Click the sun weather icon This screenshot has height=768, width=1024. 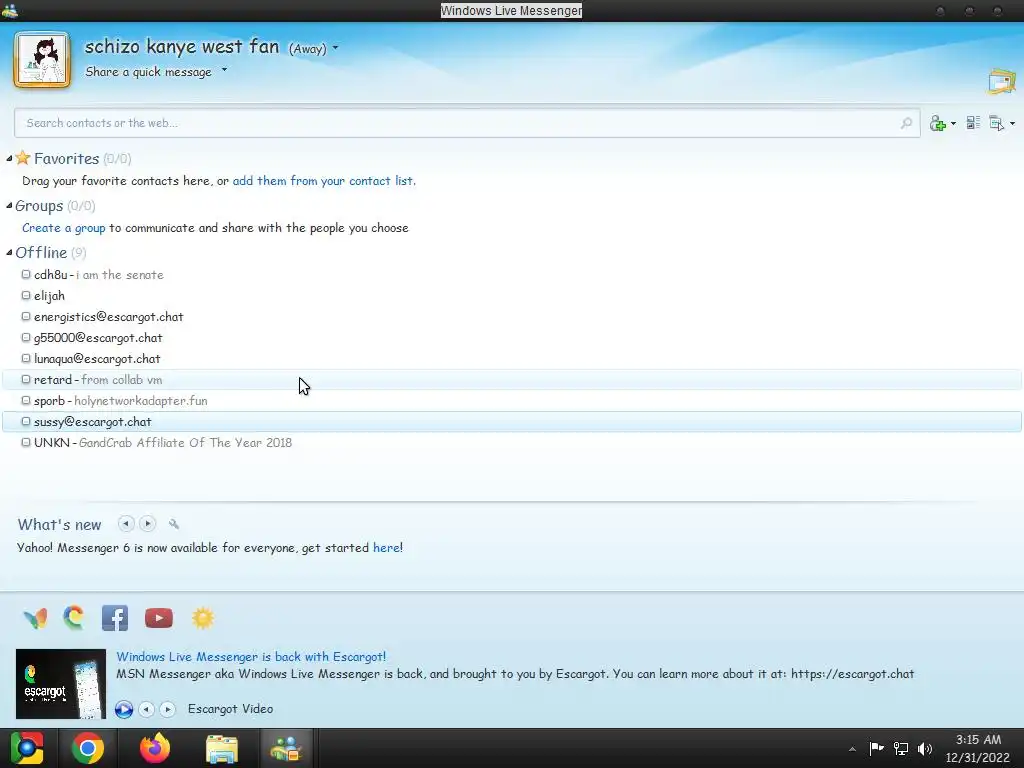point(203,618)
